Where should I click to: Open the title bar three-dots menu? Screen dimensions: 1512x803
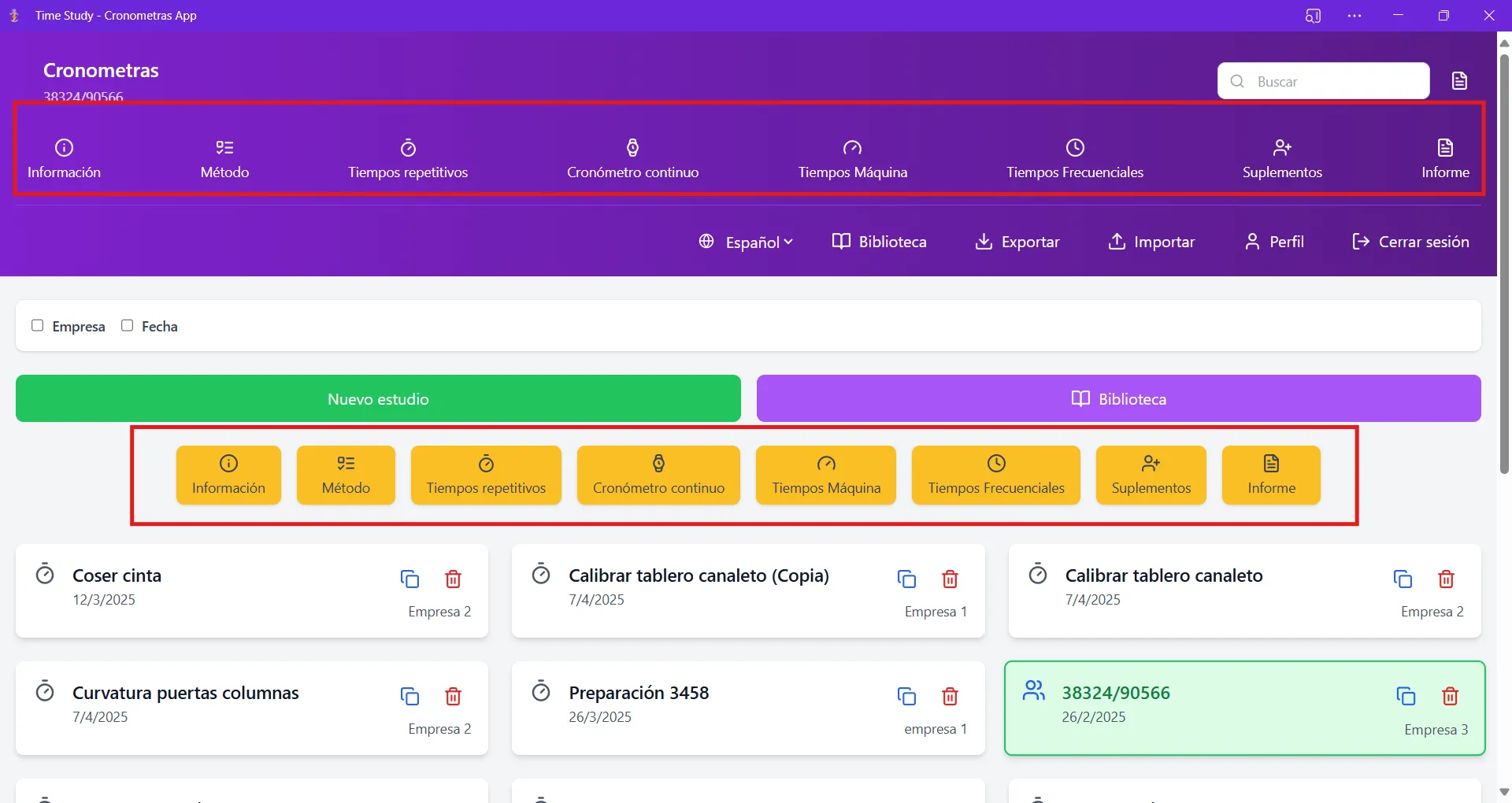(1354, 16)
